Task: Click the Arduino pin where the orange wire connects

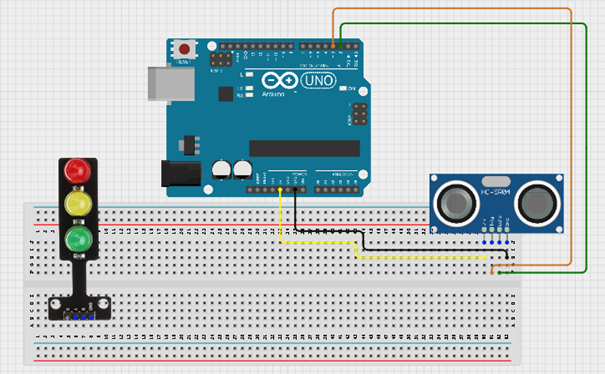Action: click(x=333, y=46)
